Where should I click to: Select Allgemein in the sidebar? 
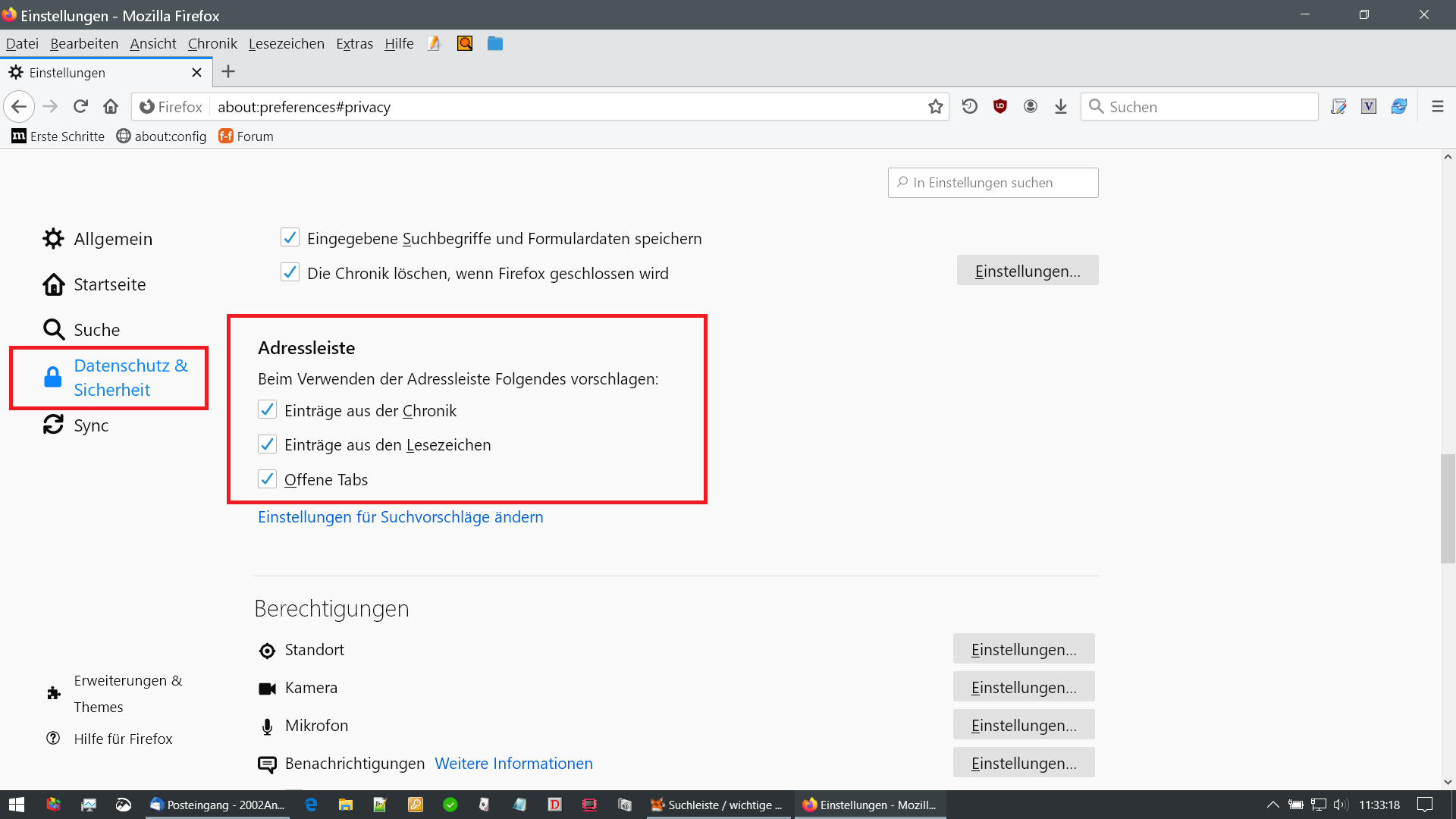pyautogui.click(x=112, y=239)
